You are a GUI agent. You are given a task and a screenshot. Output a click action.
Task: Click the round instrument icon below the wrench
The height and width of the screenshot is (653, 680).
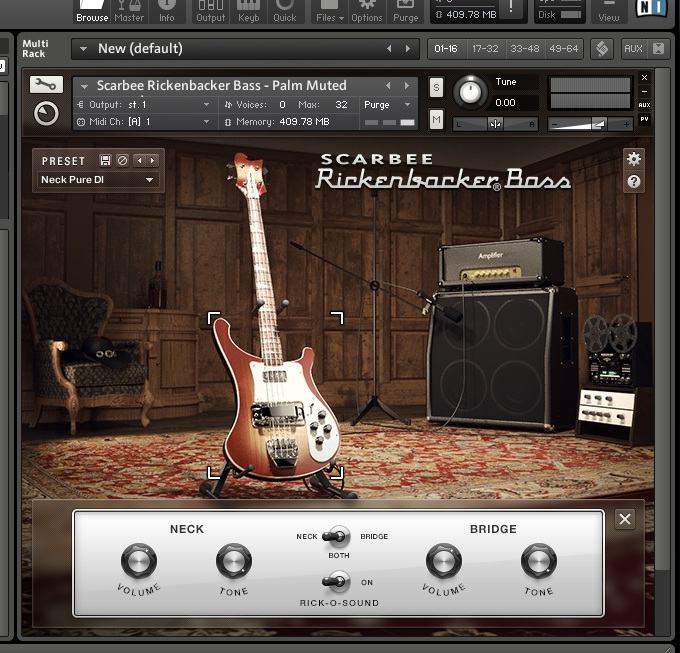(46, 114)
